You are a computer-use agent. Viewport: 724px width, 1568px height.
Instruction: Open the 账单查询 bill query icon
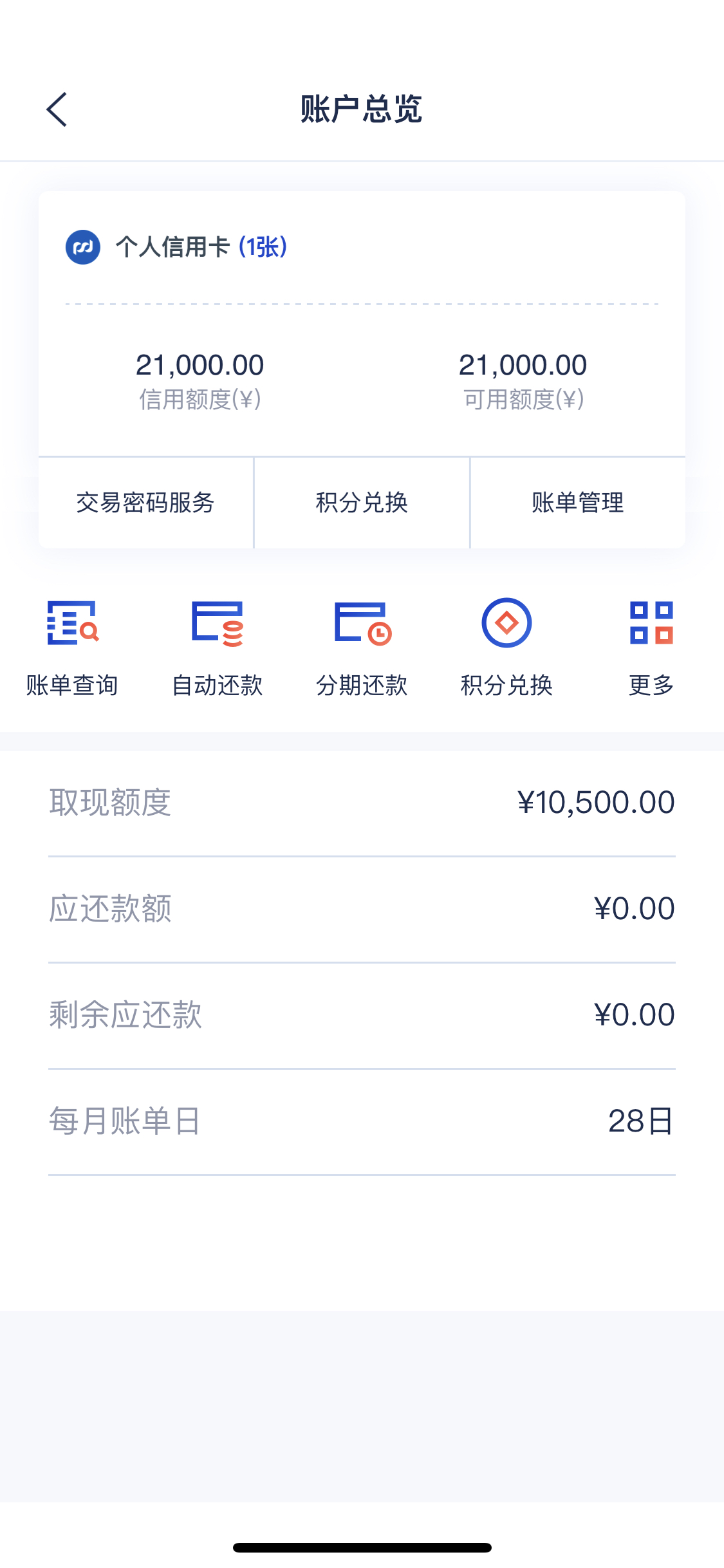[x=73, y=622]
